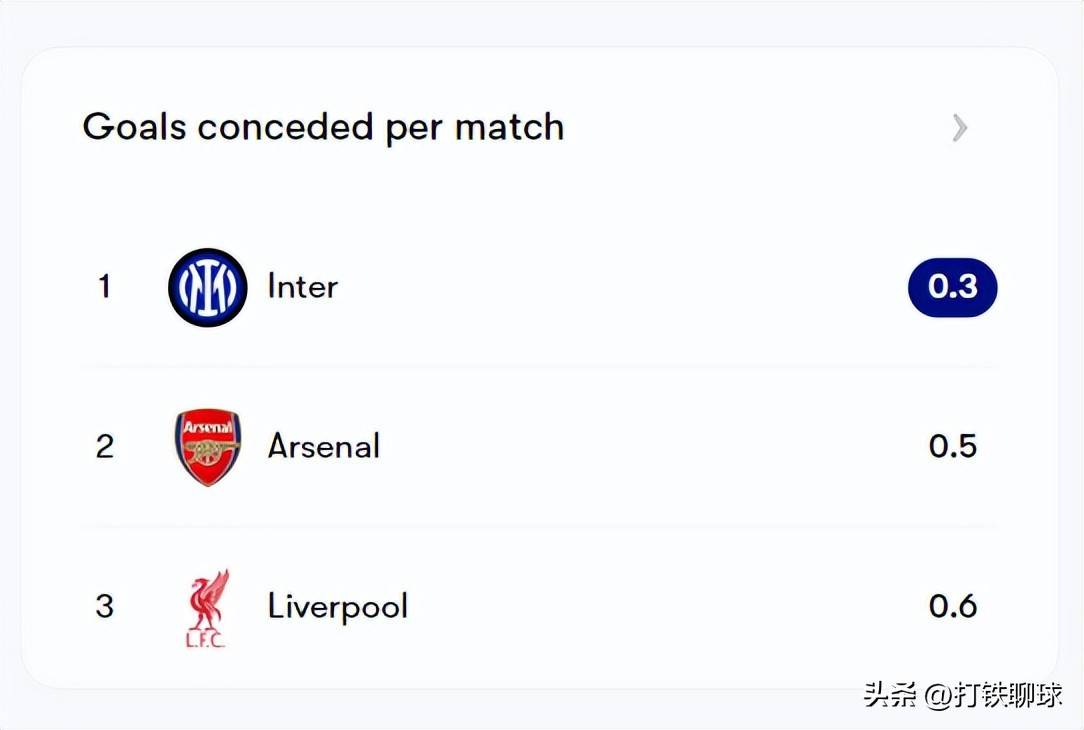Screen dimensions: 1084x730
Task: Click the empty space in Inter row
Action: (622, 288)
